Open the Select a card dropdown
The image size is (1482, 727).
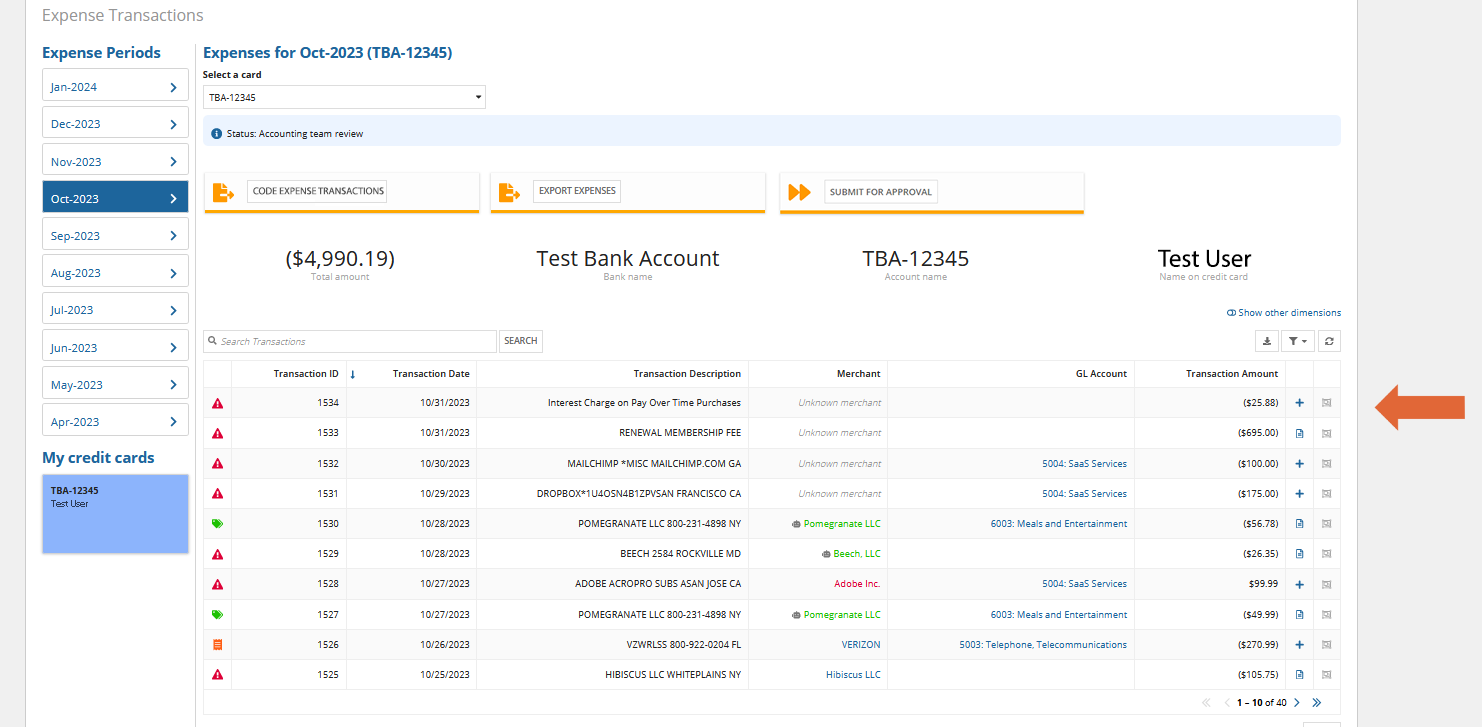[344, 97]
